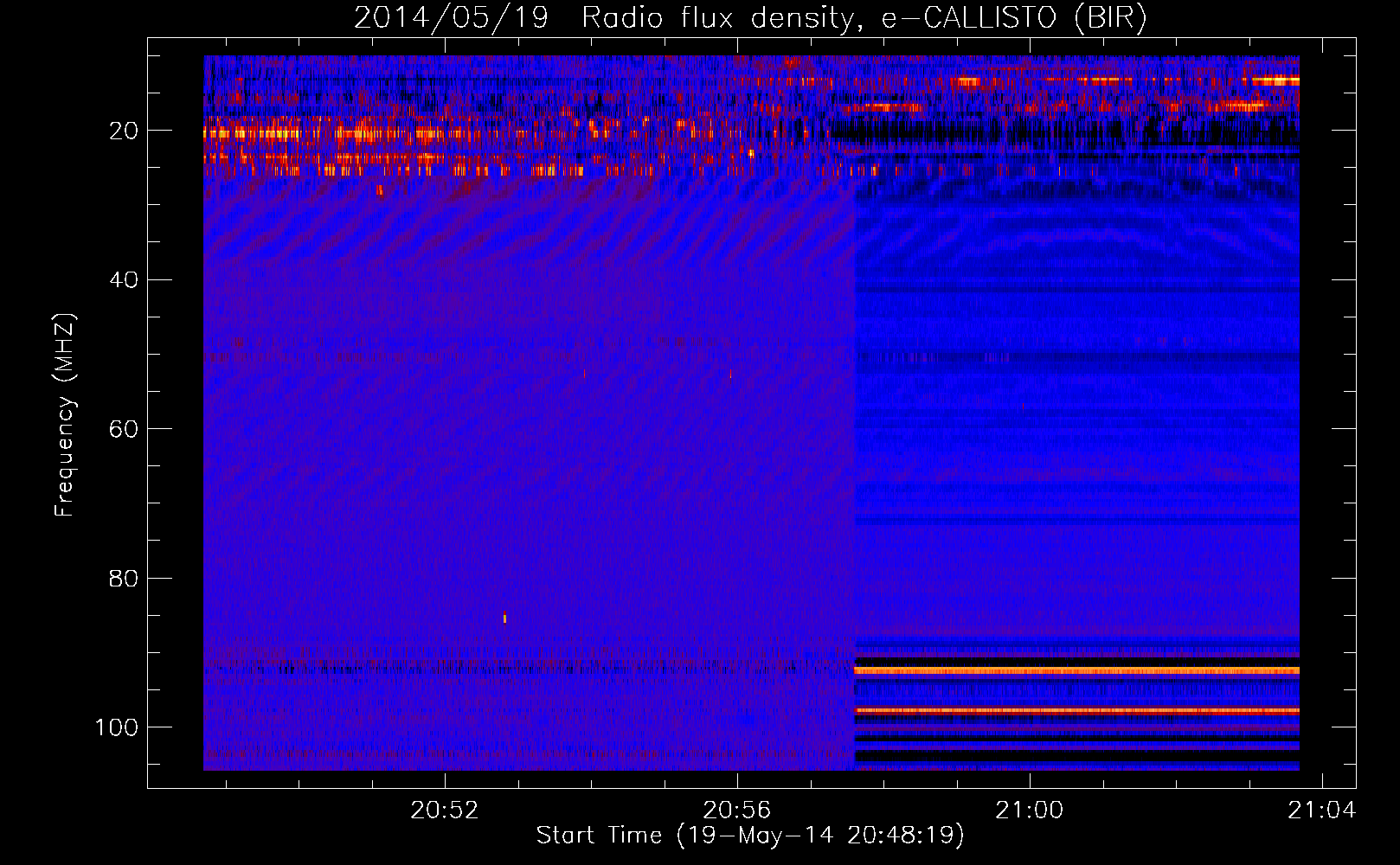Viewport: 1400px width, 865px height.
Task: Click the 20:52 time tick label
Action: (x=444, y=810)
